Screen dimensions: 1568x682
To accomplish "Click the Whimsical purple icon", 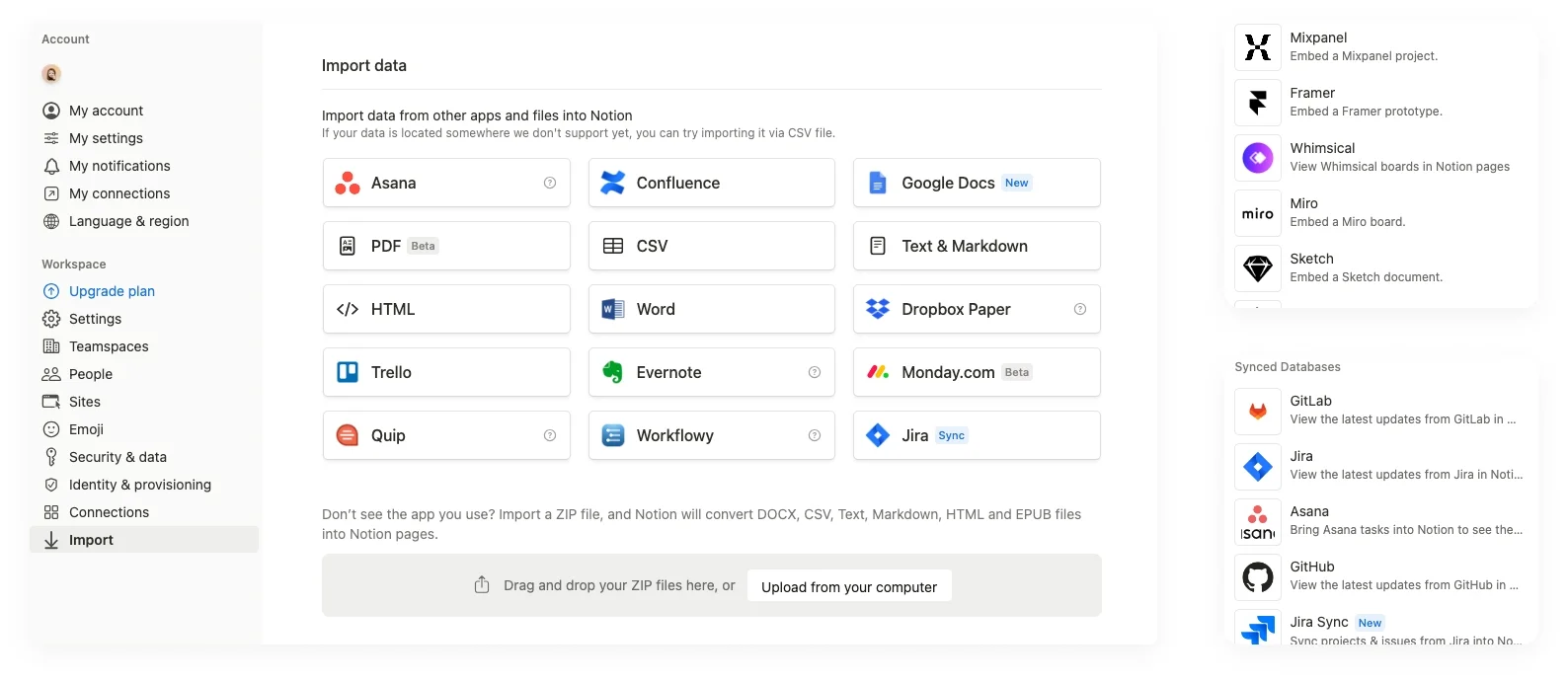I will click(1258, 158).
